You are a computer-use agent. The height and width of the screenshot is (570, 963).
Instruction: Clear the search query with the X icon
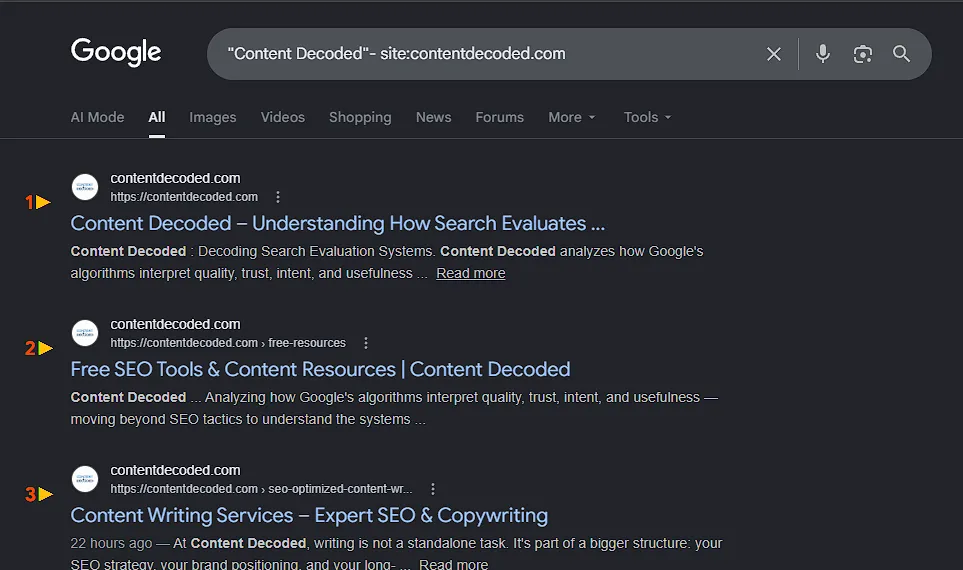click(774, 54)
